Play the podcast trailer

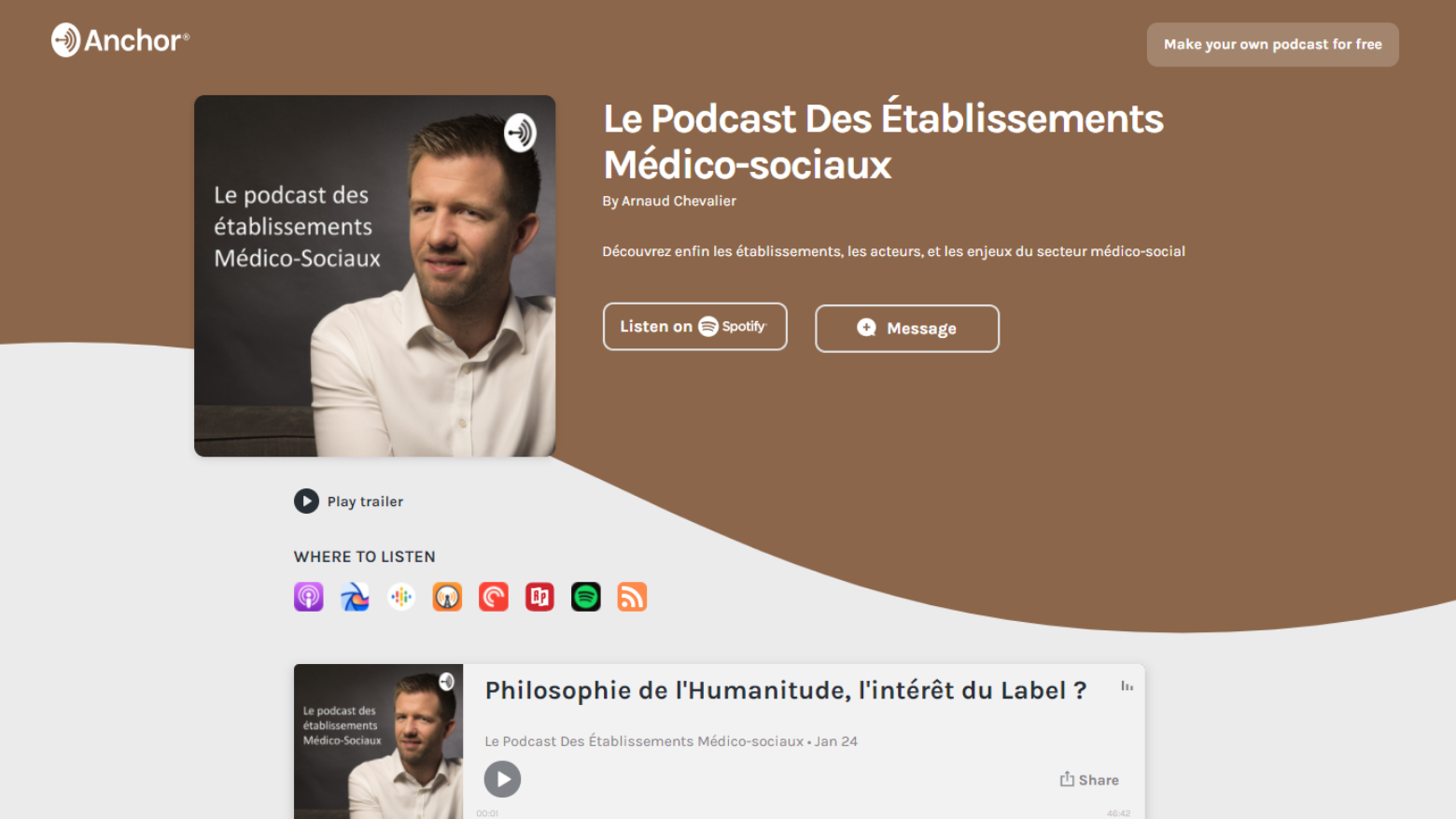coord(348,501)
